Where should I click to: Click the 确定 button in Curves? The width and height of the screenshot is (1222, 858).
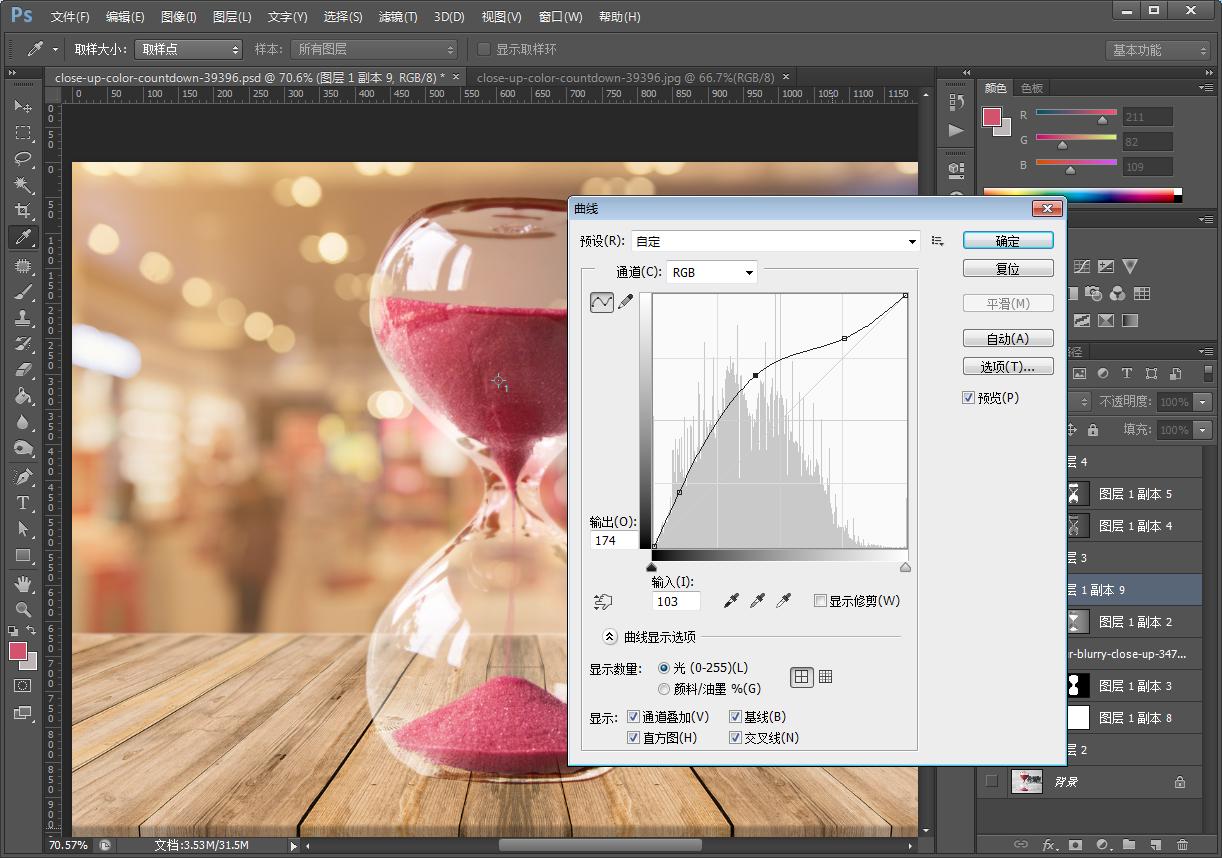(1008, 241)
